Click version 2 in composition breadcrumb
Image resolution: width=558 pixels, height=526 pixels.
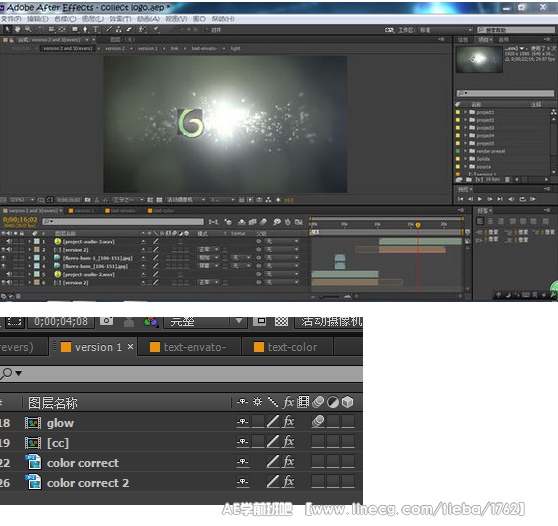coord(115,48)
